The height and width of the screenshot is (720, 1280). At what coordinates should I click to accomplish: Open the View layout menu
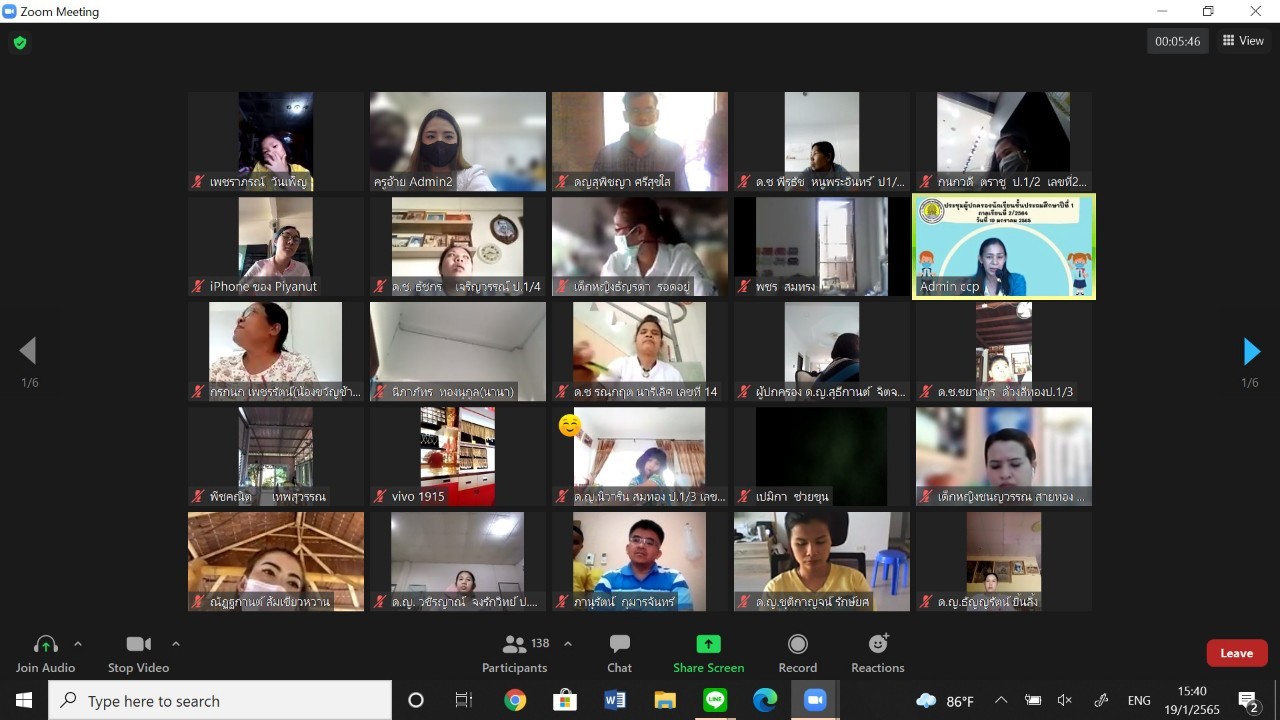(x=1243, y=41)
